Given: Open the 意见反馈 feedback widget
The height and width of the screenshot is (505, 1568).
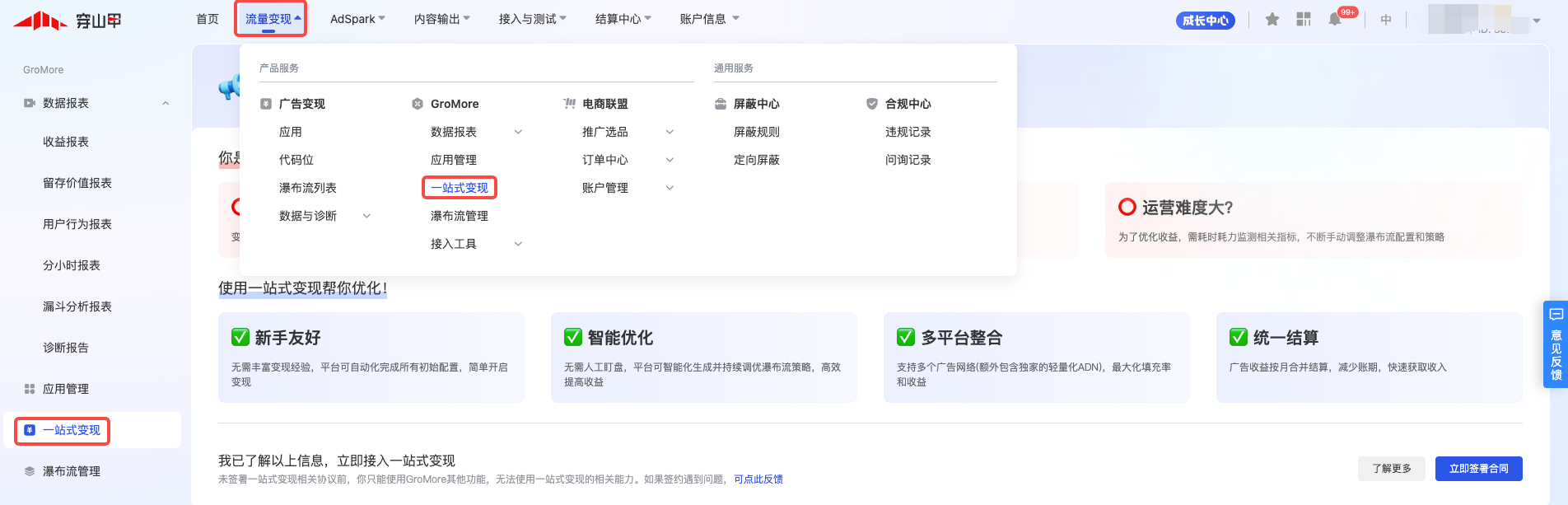Looking at the screenshot, I should tap(1556, 344).
